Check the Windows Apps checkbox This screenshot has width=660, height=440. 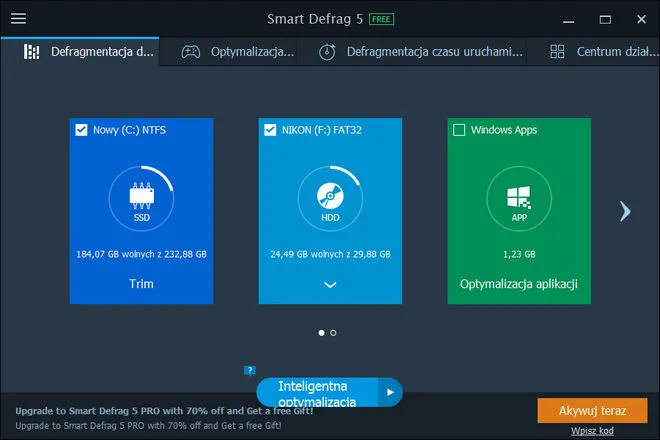pos(459,130)
